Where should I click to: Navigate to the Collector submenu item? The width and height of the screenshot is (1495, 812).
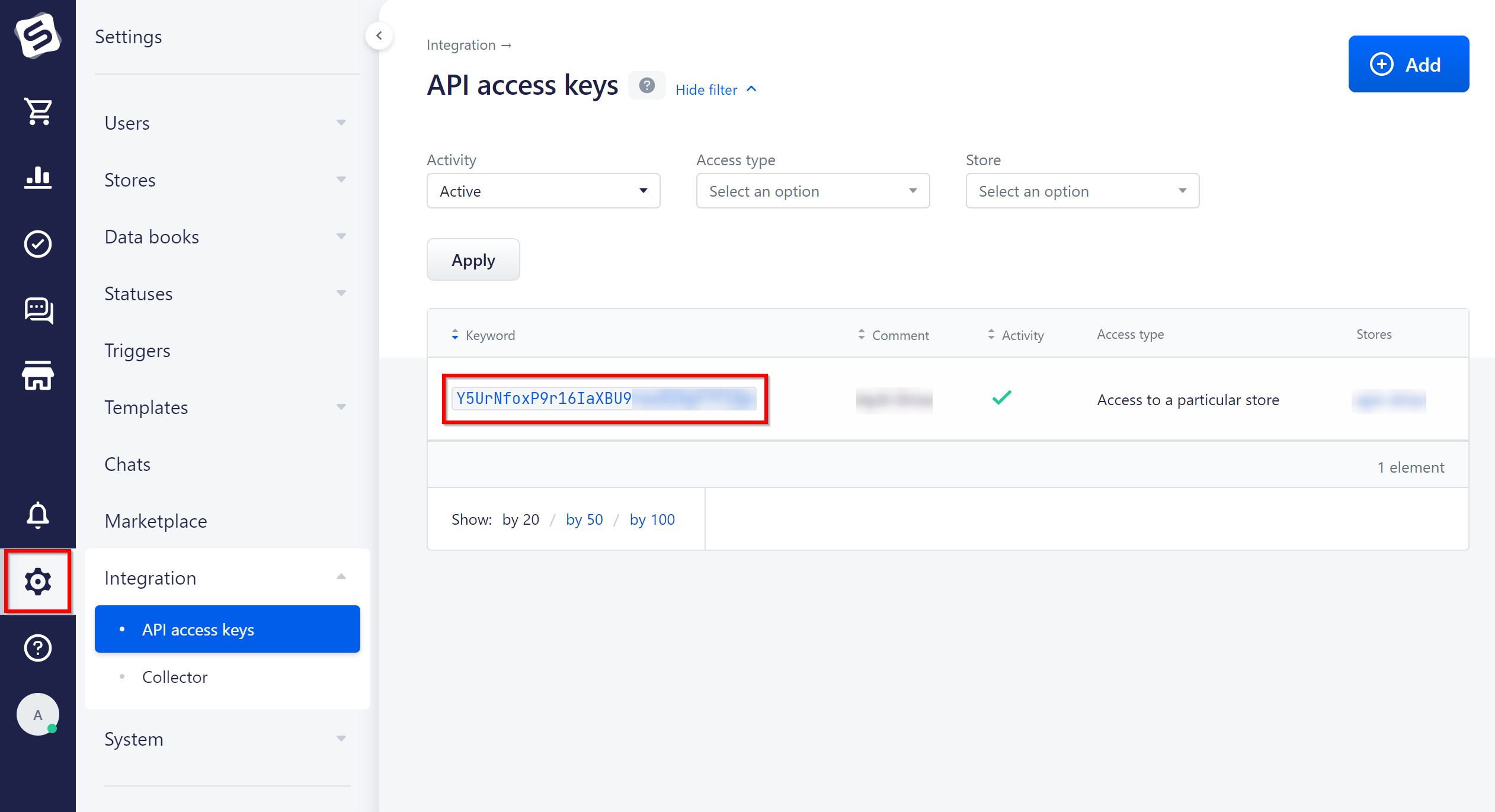[x=175, y=677]
